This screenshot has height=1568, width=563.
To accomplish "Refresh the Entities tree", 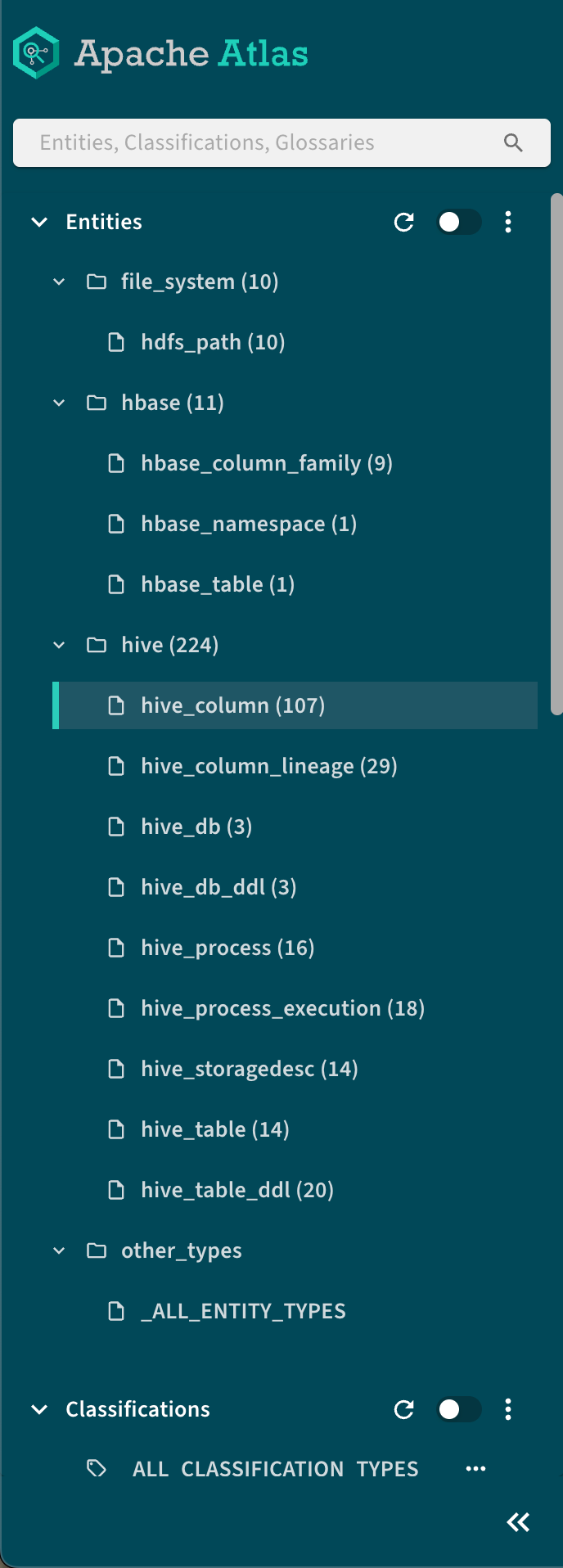I will [x=403, y=222].
